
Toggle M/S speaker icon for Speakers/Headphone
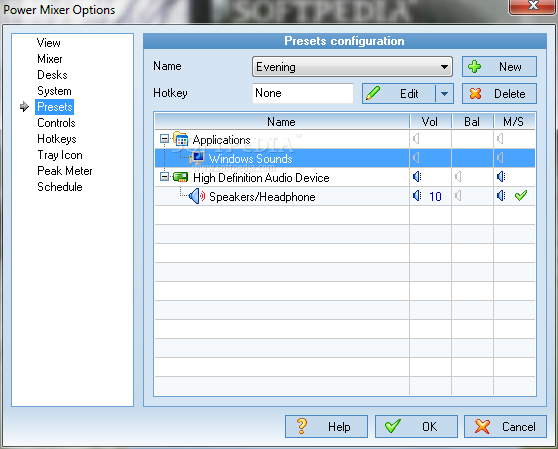501,195
